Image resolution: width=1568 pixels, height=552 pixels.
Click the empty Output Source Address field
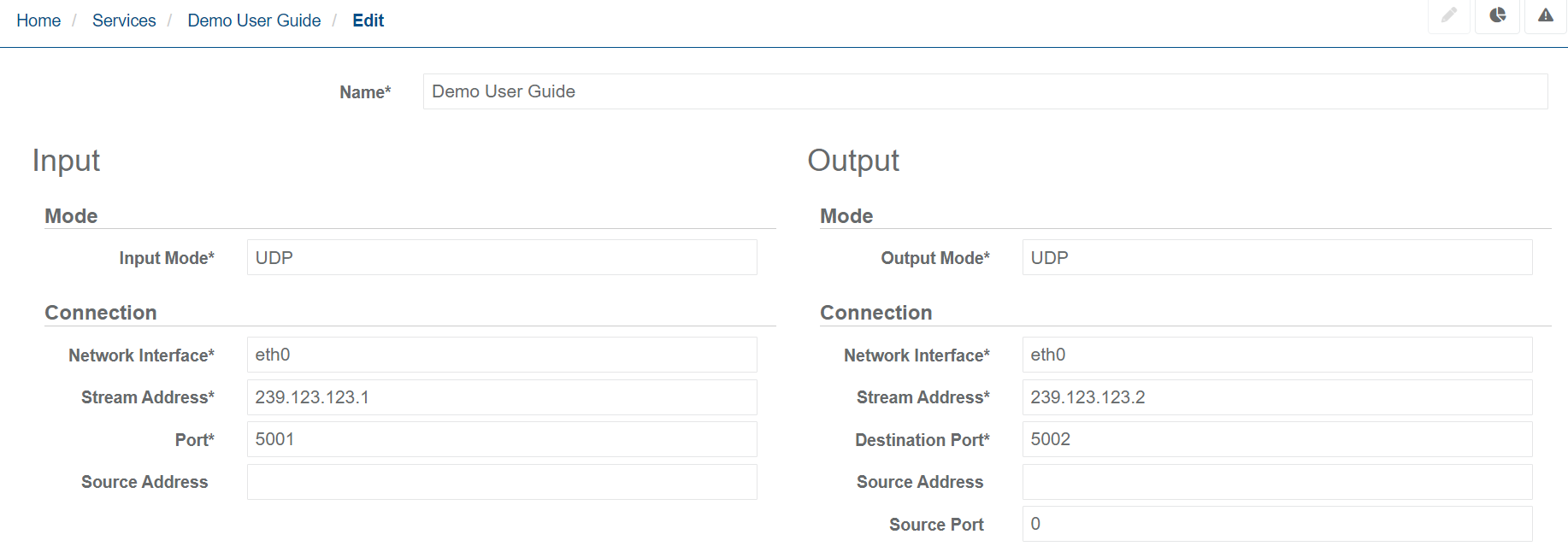(1276, 482)
